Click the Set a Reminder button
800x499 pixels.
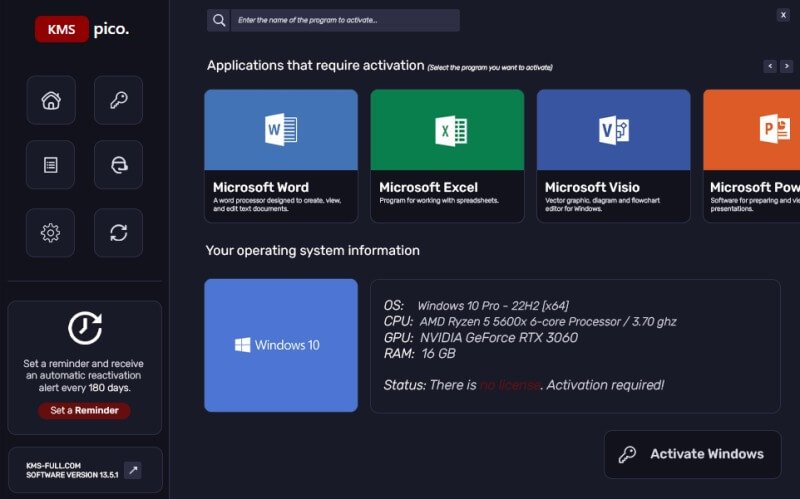click(84, 410)
